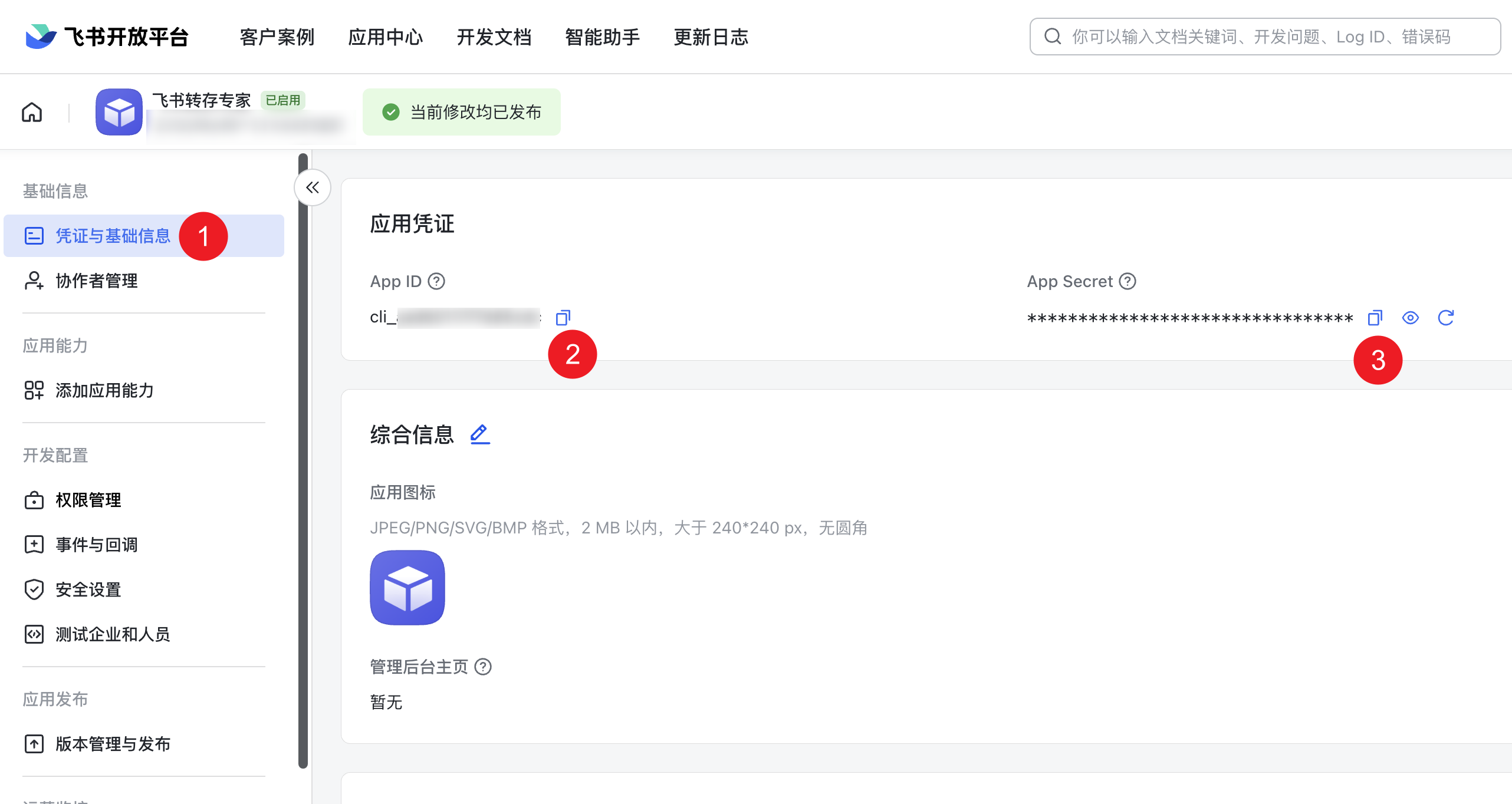This screenshot has width=1512, height=804.
Task: Click the 已启用 status tag
Action: point(283,100)
